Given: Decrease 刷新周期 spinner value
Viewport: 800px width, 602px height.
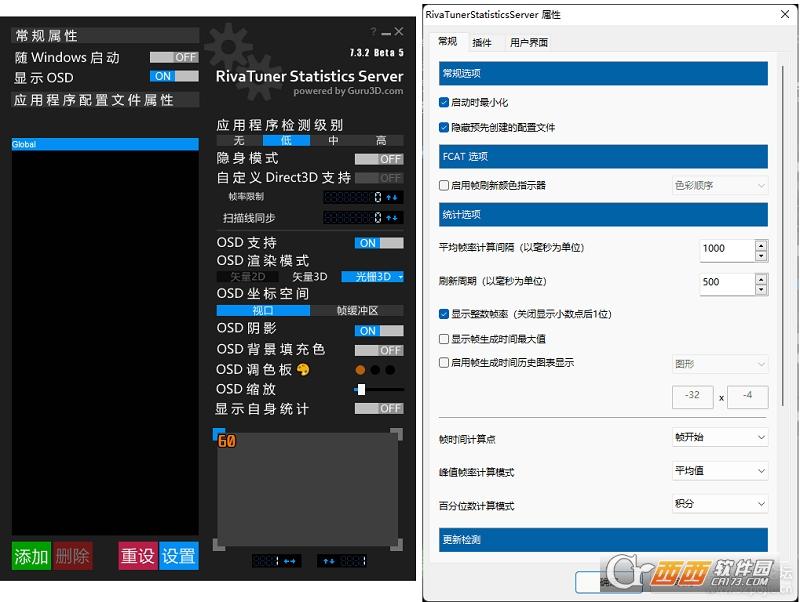Looking at the screenshot, I should click(761, 290).
